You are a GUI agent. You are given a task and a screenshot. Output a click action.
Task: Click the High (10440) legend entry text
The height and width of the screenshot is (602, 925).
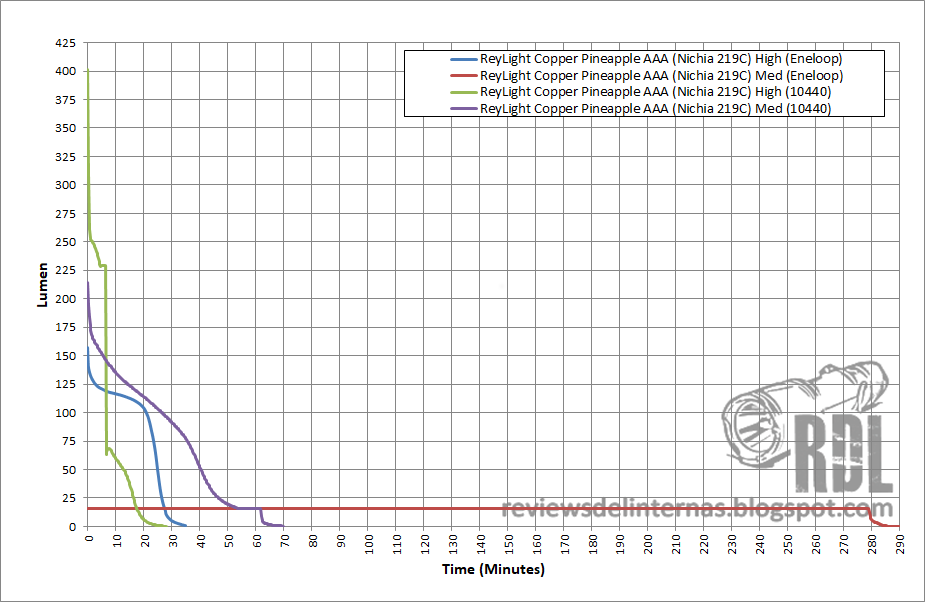tap(655, 92)
